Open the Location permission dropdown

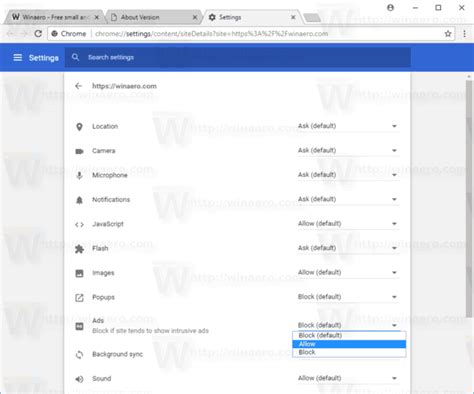pyautogui.click(x=348, y=126)
